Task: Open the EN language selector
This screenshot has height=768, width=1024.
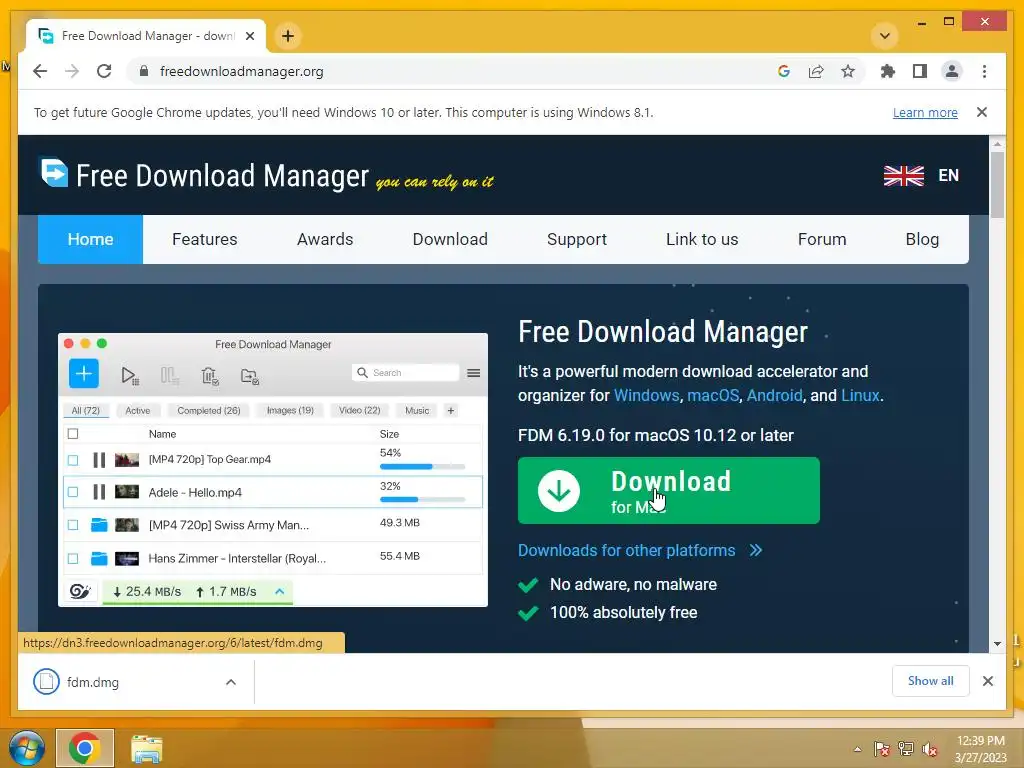Action: tap(948, 176)
